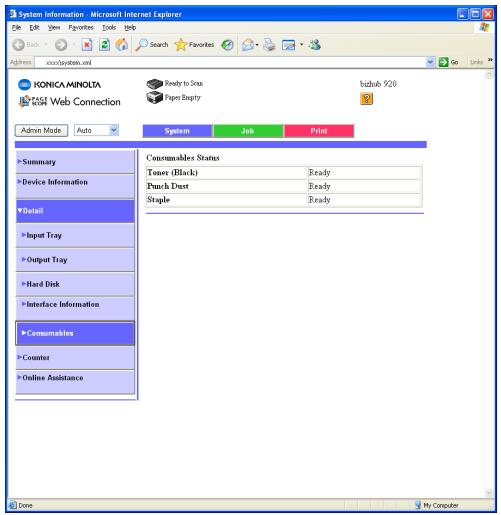Open the File menu

pyautogui.click(x=16, y=28)
